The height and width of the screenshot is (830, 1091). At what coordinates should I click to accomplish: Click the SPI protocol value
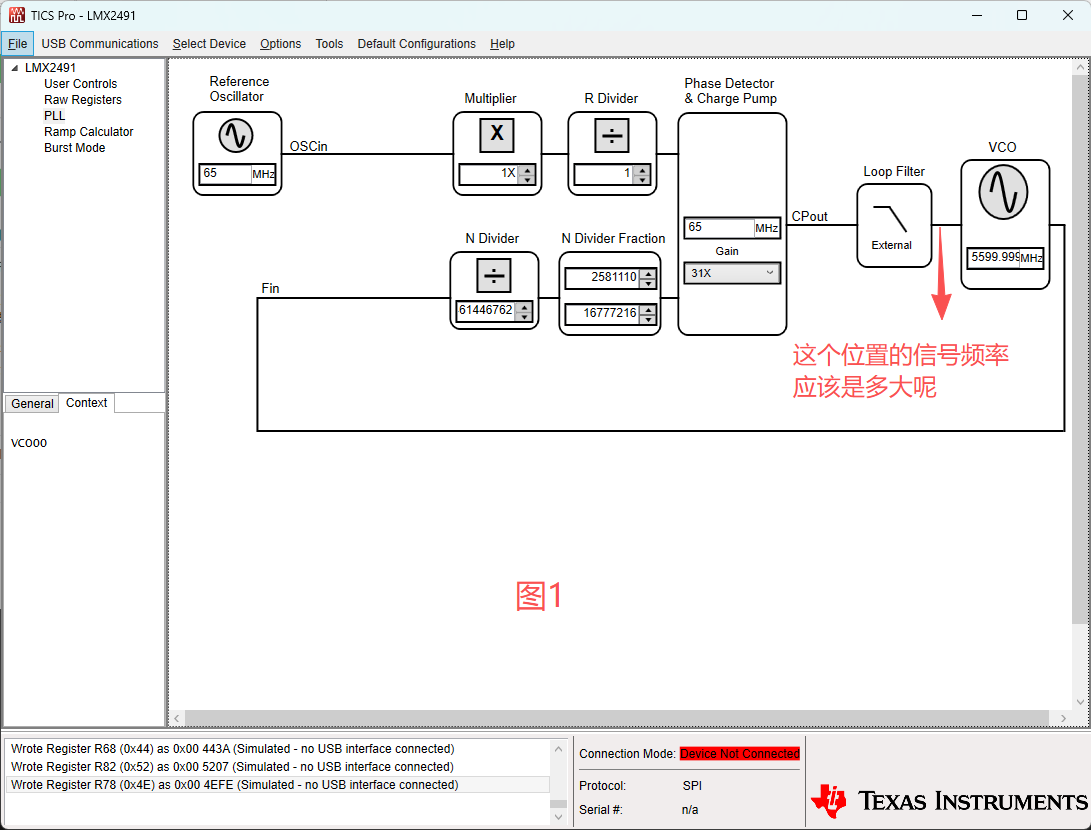click(x=692, y=785)
